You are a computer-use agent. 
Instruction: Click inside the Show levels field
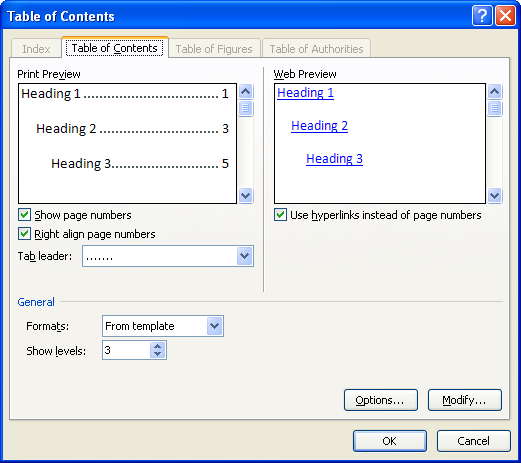[x=126, y=350]
